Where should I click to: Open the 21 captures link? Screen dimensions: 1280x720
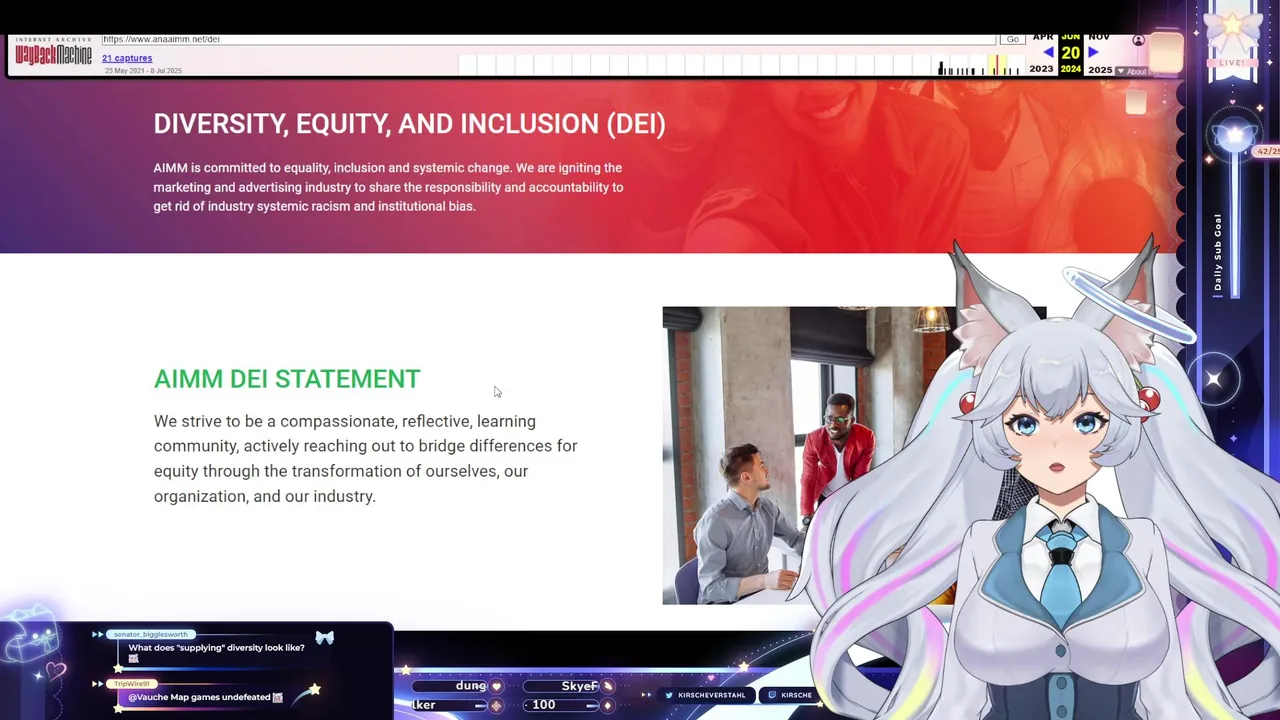coord(127,58)
